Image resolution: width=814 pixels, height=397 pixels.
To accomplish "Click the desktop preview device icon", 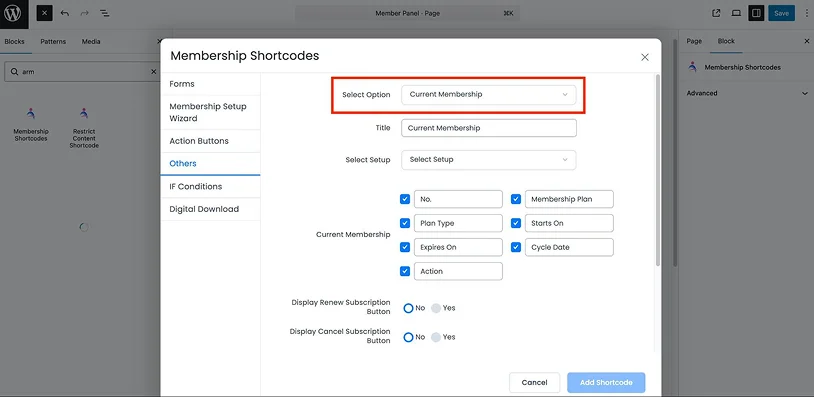I will (x=736, y=13).
